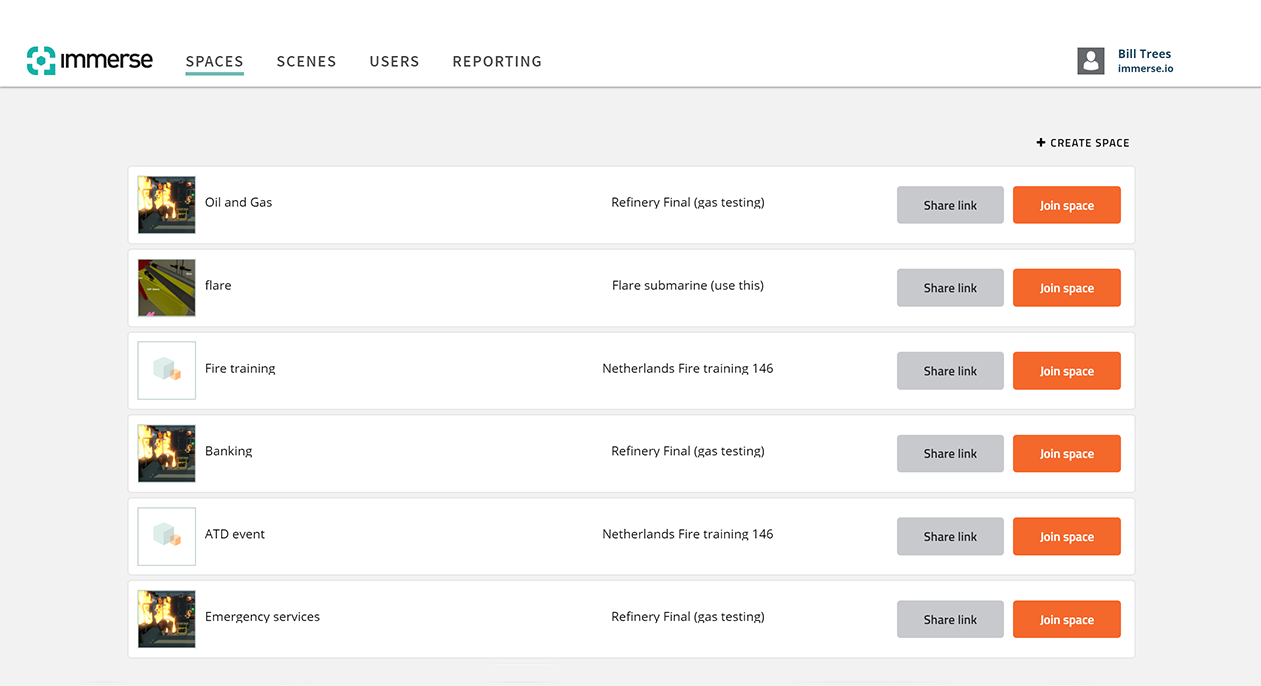The height and width of the screenshot is (686, 1261).
Task: Click the 'Oil and Gas' space name
Action: coord(238,202)
